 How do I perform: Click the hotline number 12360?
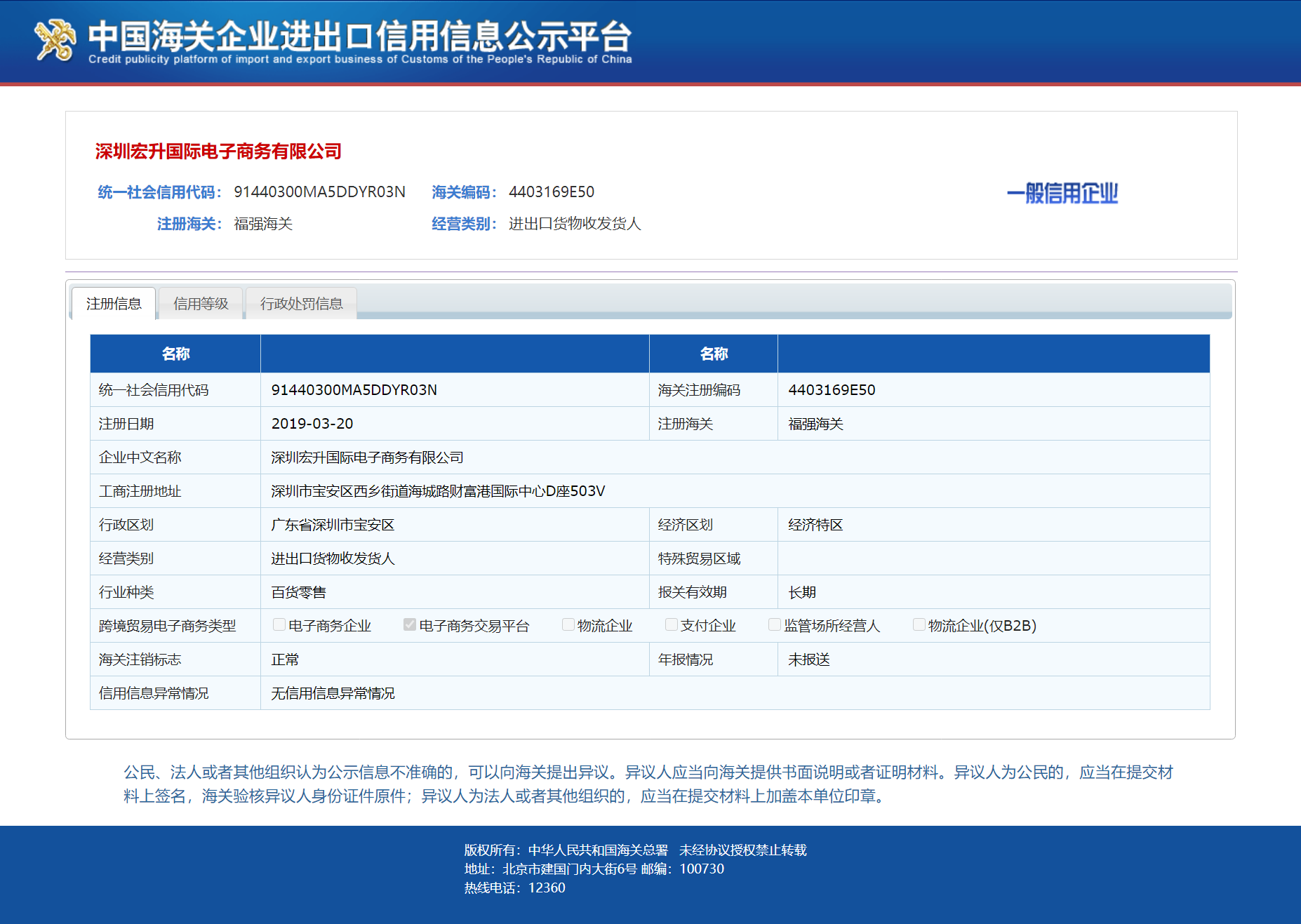point(547,888)
